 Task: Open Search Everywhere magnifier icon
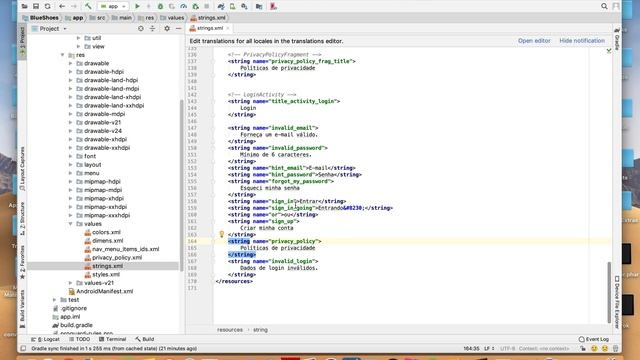[x=604, y=6]
